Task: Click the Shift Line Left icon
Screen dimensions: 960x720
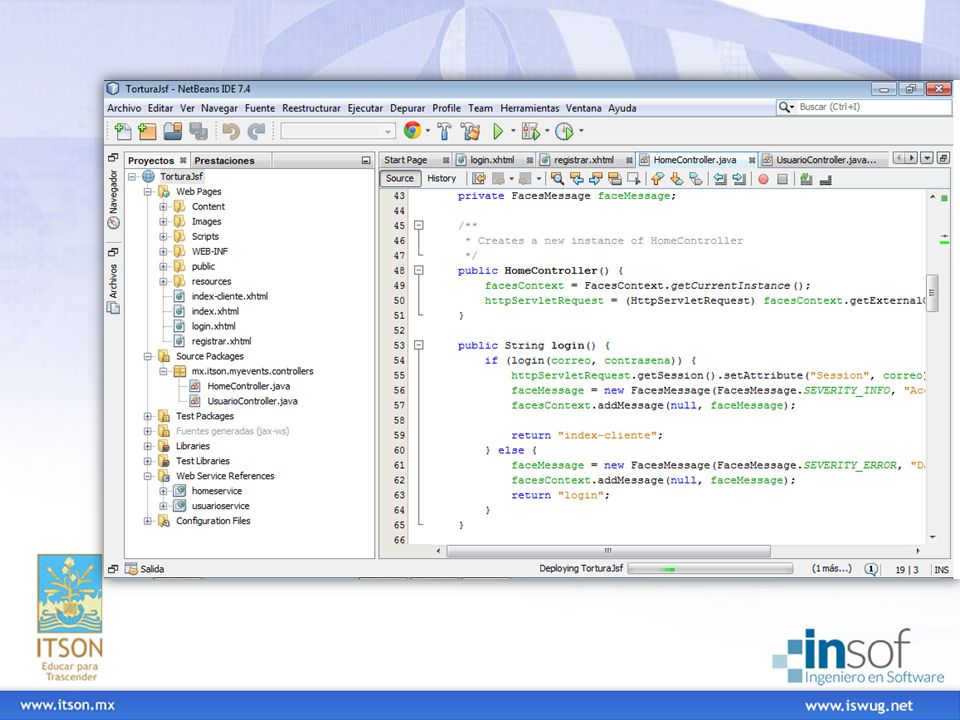Action: 720,179
